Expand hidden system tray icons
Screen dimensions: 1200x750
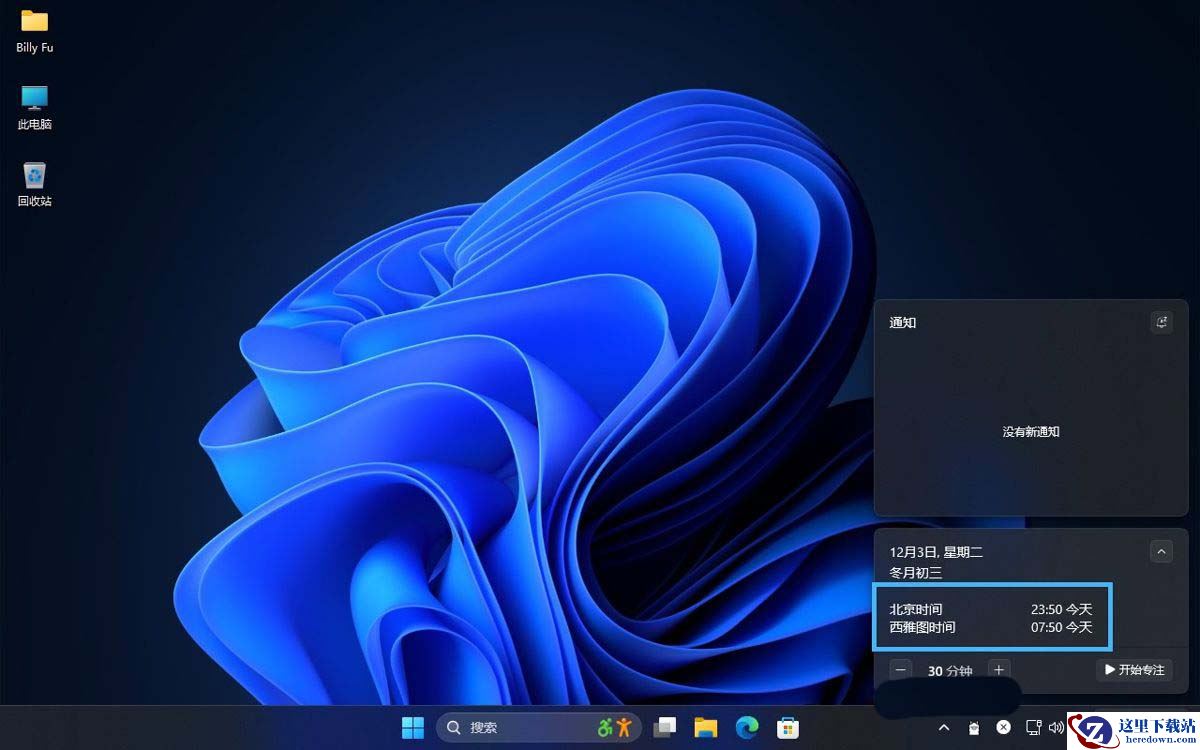pos(943,727)
